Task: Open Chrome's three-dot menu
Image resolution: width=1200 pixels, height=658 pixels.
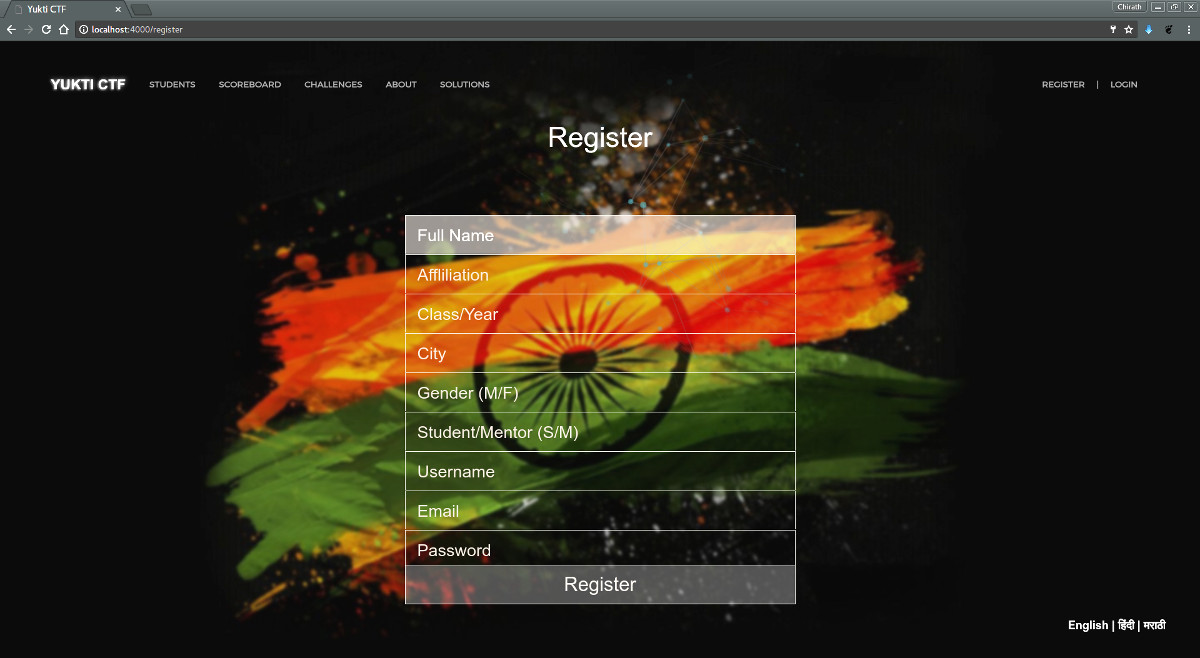Action: coord(1189,30)
